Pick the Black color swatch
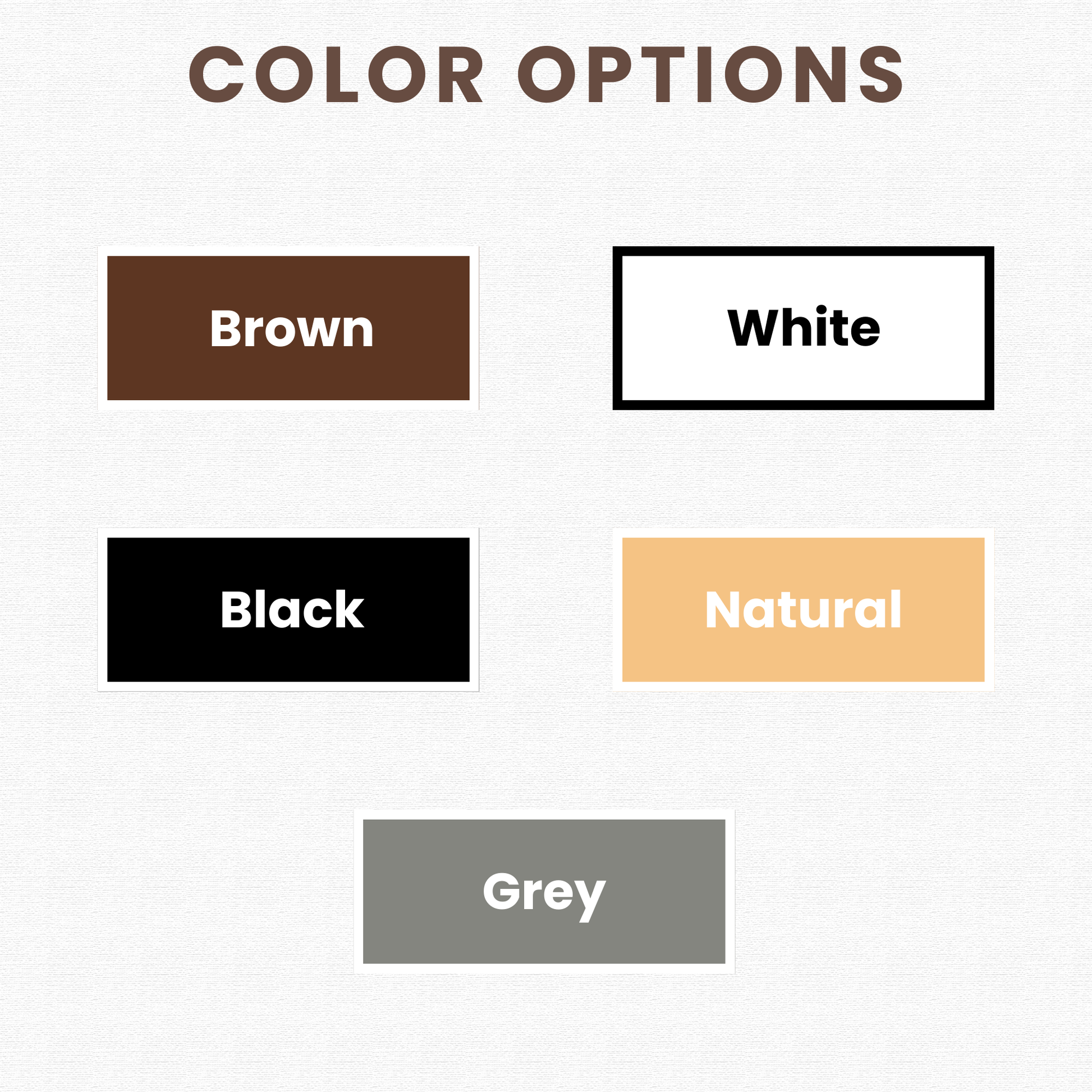 click(288, 609)
